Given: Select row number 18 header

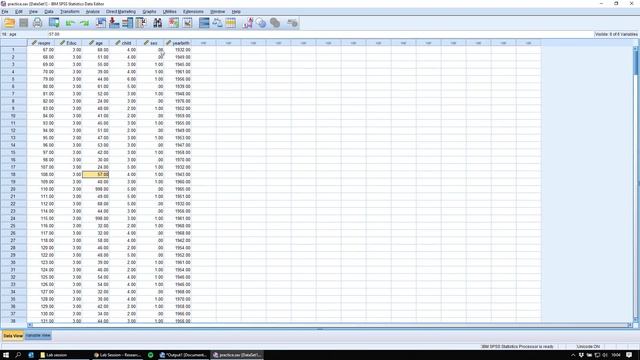Looking at the screenshot, I should pos(13,174).
